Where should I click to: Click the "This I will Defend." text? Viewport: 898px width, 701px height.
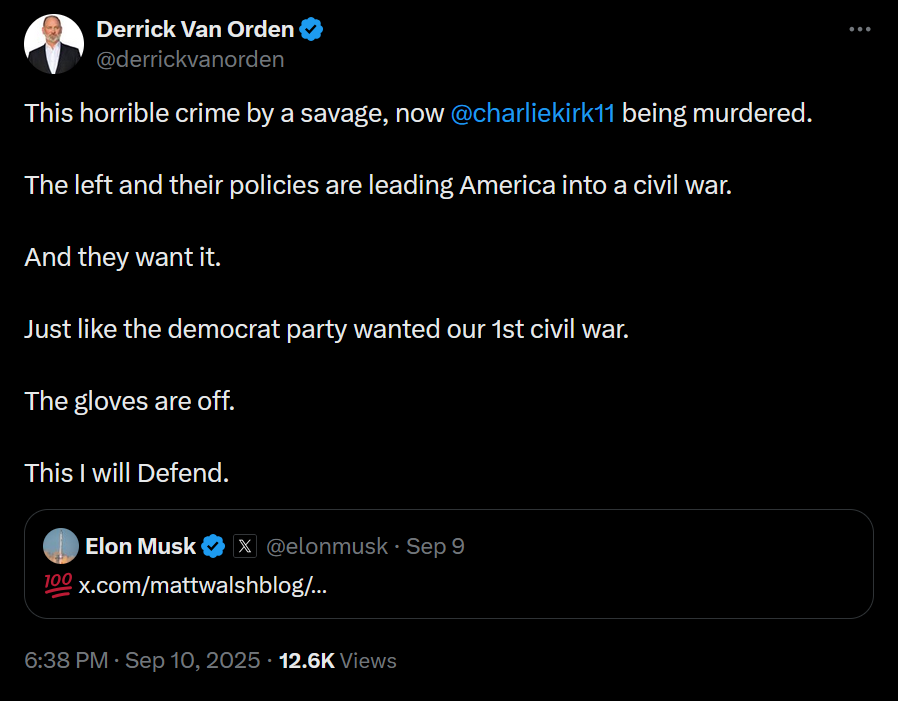(127, 473)
